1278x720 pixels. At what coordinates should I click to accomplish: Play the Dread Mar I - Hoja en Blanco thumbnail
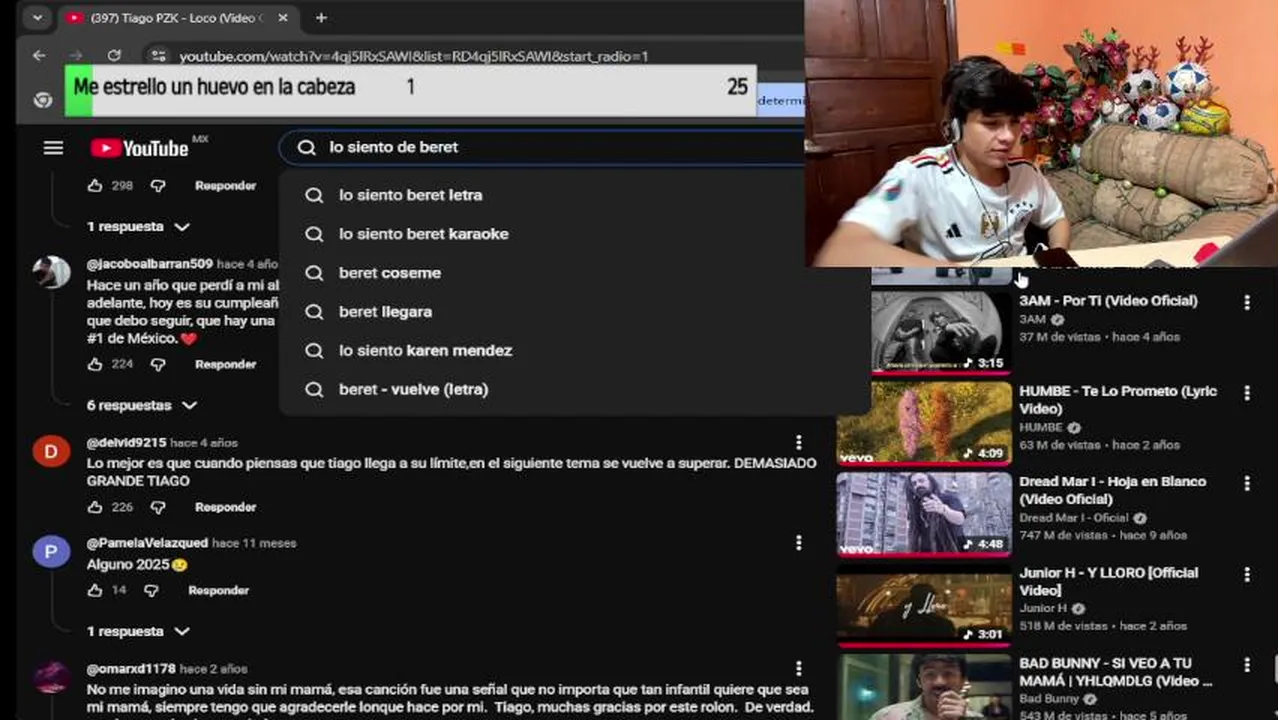pos(924,514)
